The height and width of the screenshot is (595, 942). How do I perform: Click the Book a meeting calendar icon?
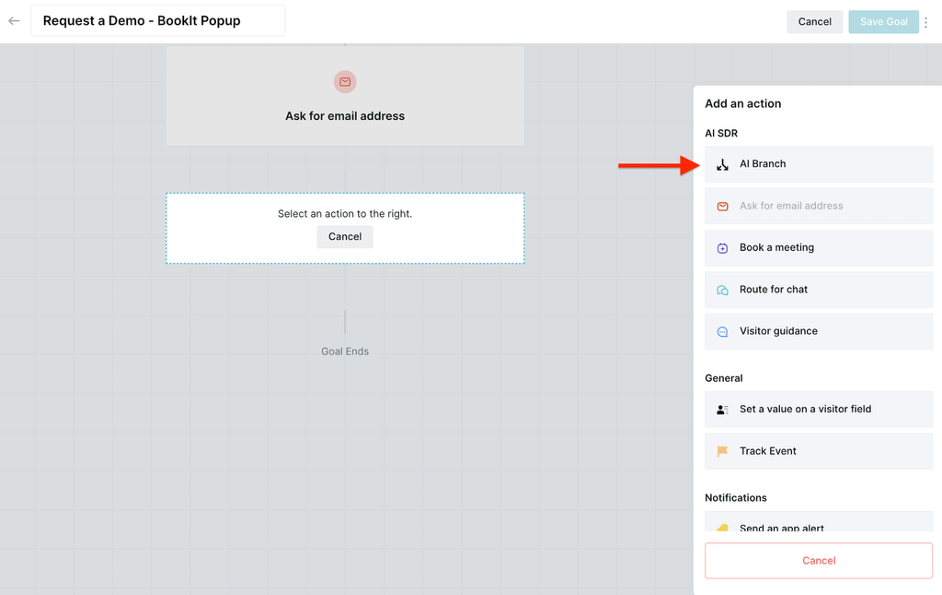722,248
